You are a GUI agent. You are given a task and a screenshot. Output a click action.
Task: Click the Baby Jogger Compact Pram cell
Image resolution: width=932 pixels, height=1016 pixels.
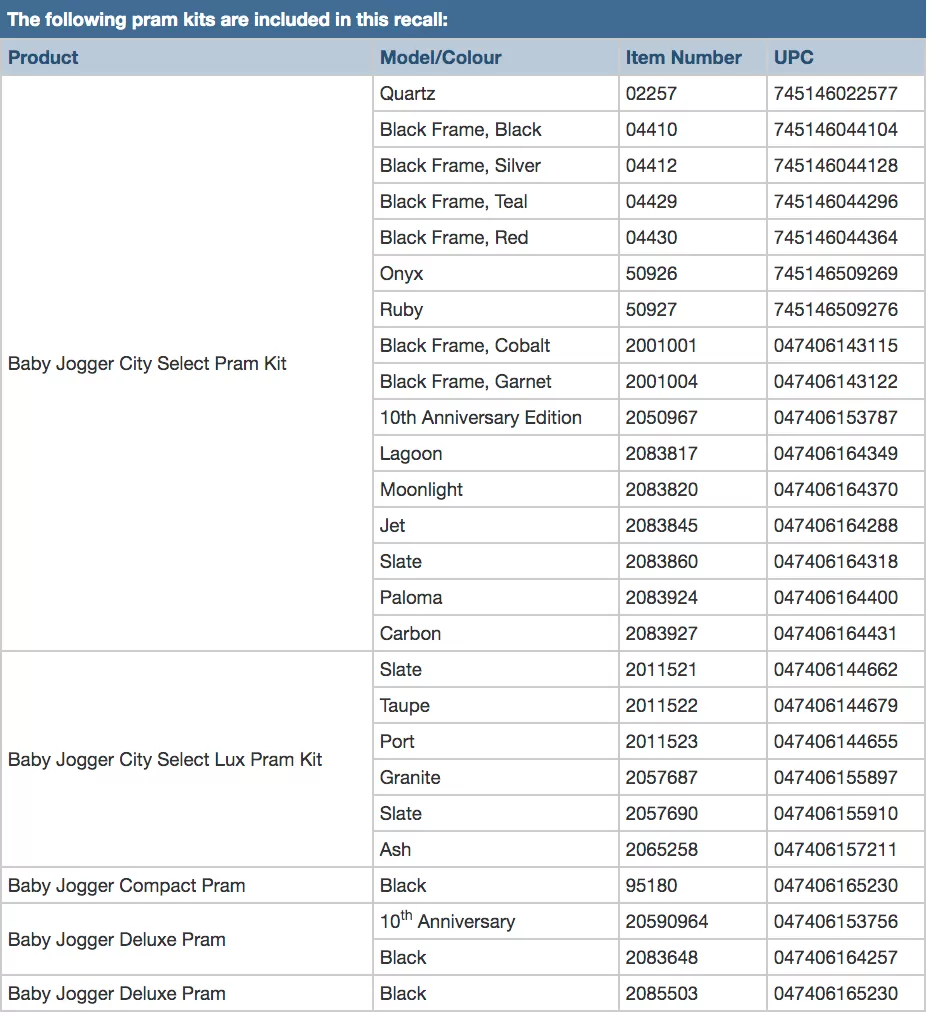[x=187, y=885]
